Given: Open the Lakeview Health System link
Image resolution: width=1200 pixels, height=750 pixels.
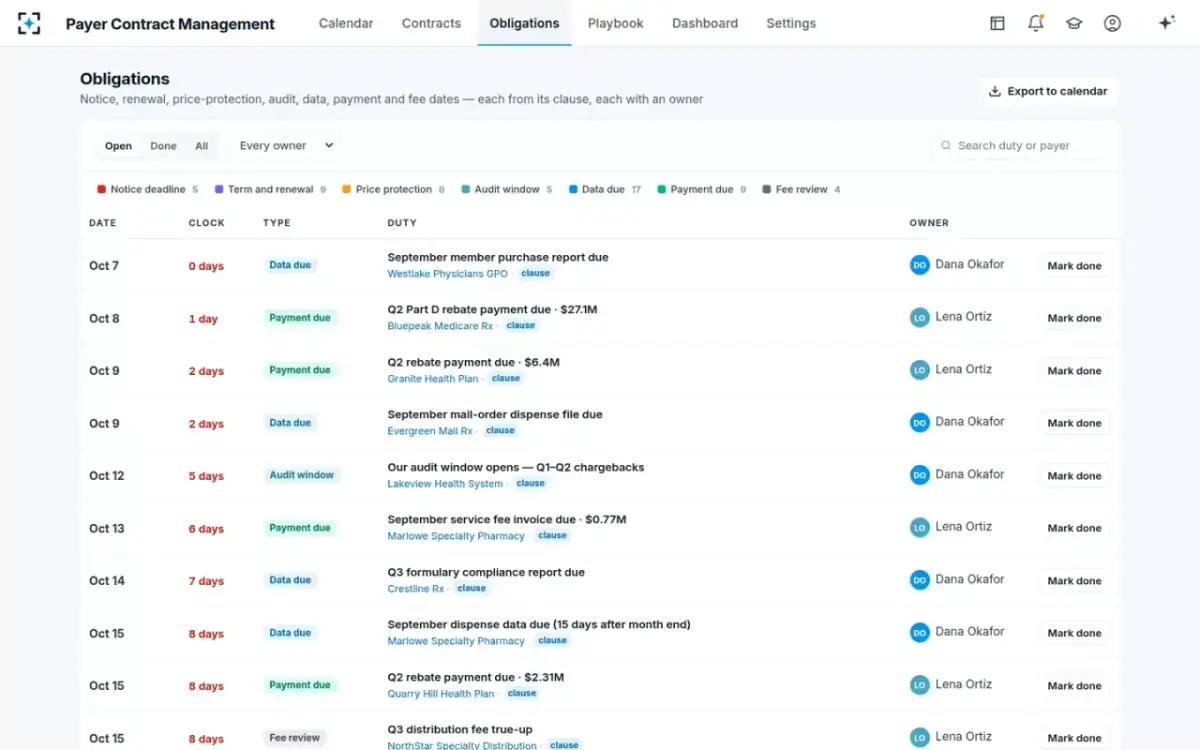Looking at the screenshot, I should [x=445, y=484].
